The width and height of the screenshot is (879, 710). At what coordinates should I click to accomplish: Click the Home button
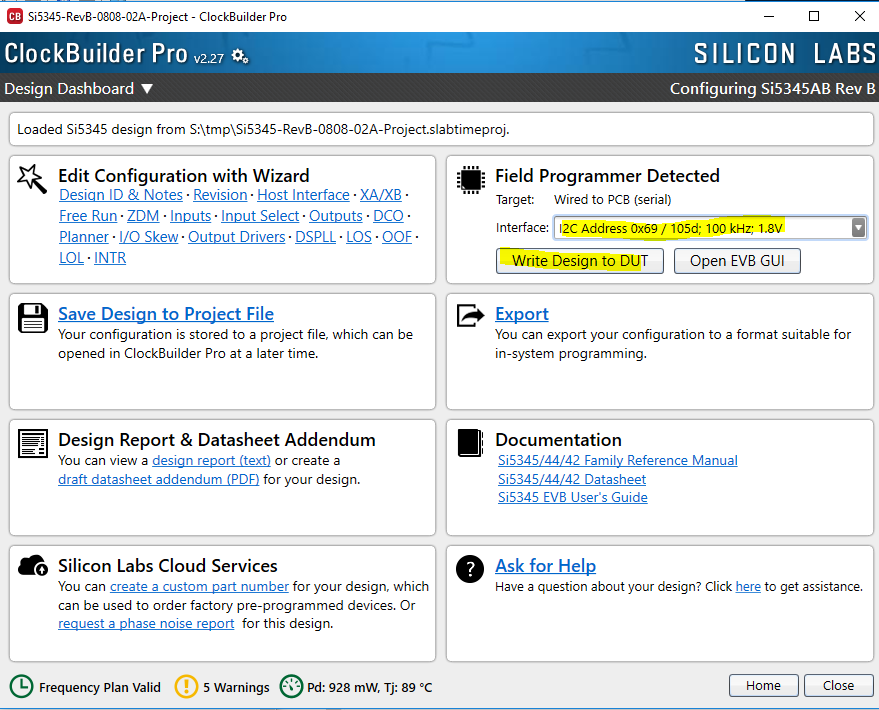click(763, 685)
